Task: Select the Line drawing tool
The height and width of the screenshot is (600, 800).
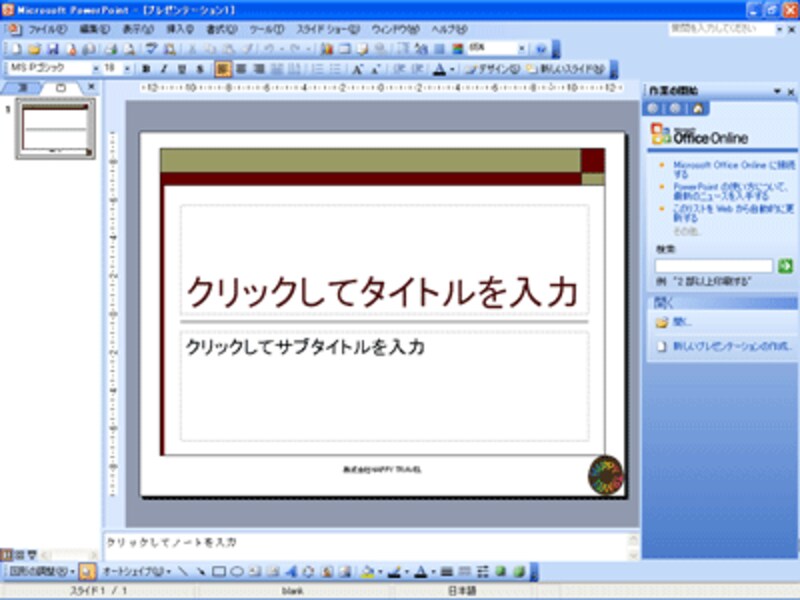Action: (x=183, y=571)
